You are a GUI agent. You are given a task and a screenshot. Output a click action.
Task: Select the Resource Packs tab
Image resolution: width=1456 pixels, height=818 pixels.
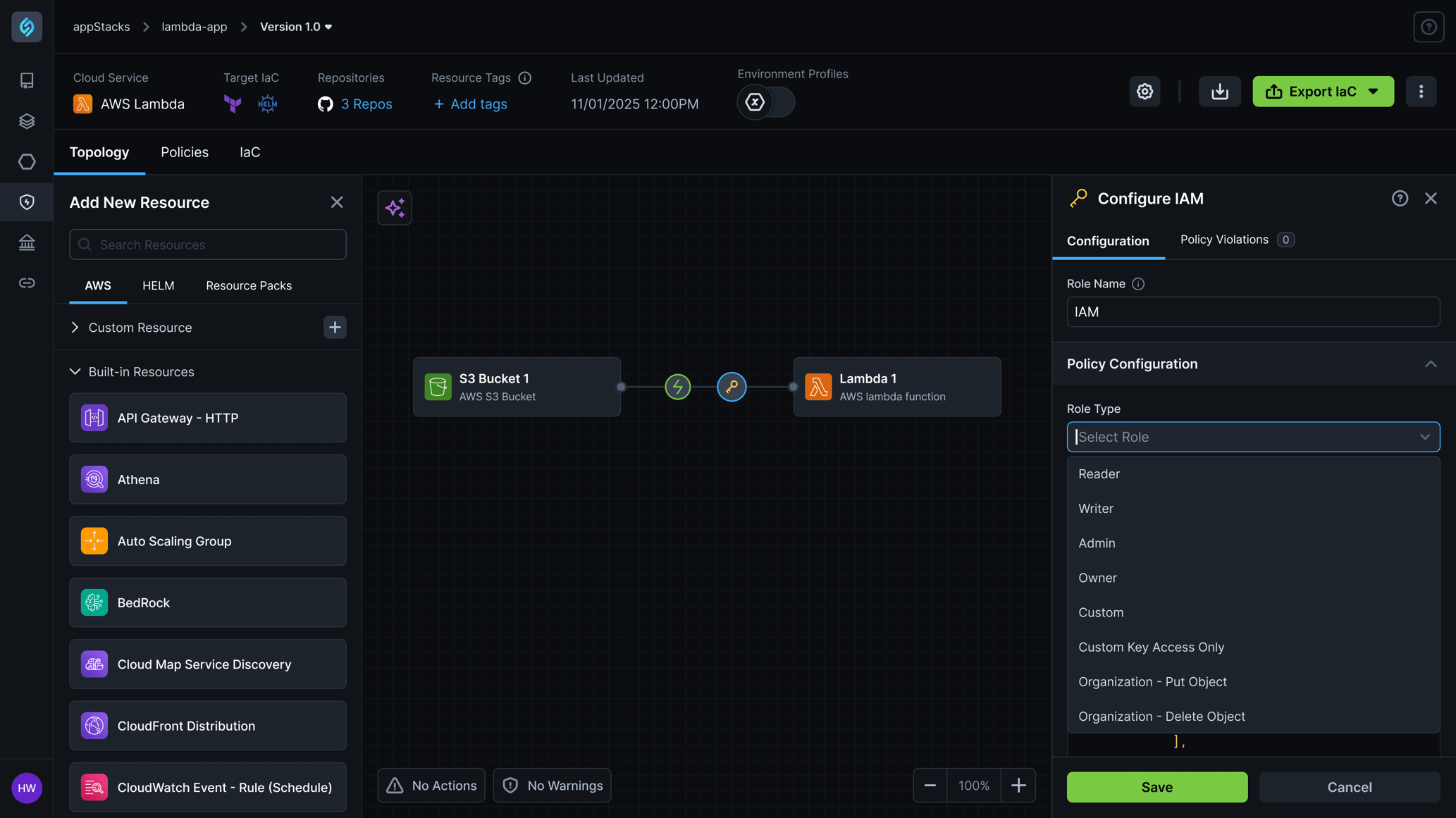249,285
